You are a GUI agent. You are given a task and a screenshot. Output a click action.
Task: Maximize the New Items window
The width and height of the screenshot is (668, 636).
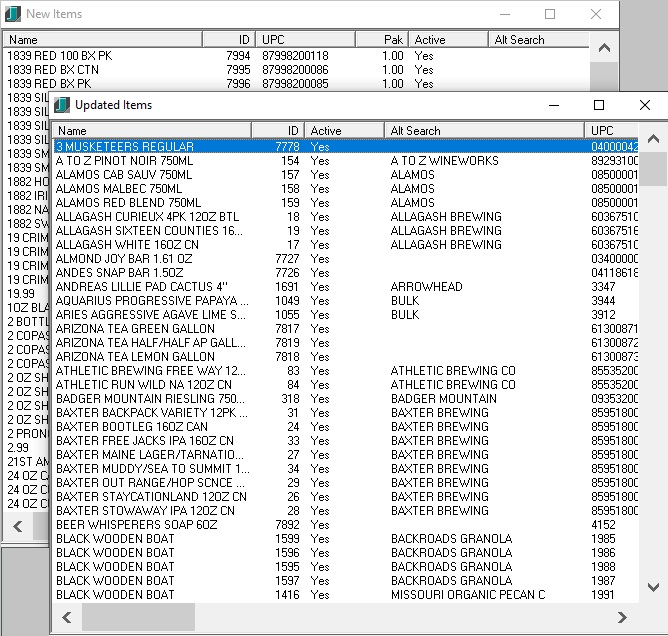pos(550,14)
